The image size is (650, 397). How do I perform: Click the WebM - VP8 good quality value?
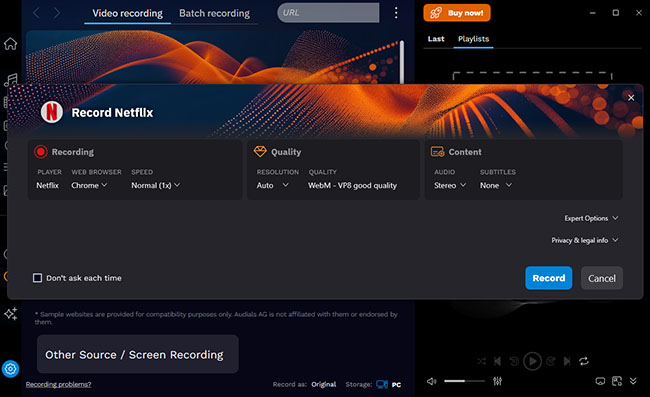(x=352, y=185)
